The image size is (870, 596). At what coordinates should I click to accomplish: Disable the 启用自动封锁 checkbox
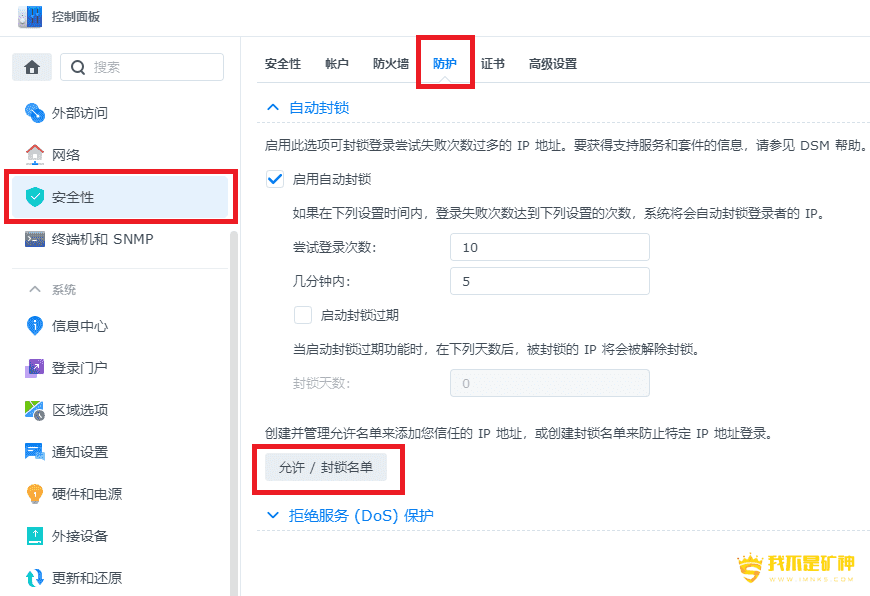274,180
